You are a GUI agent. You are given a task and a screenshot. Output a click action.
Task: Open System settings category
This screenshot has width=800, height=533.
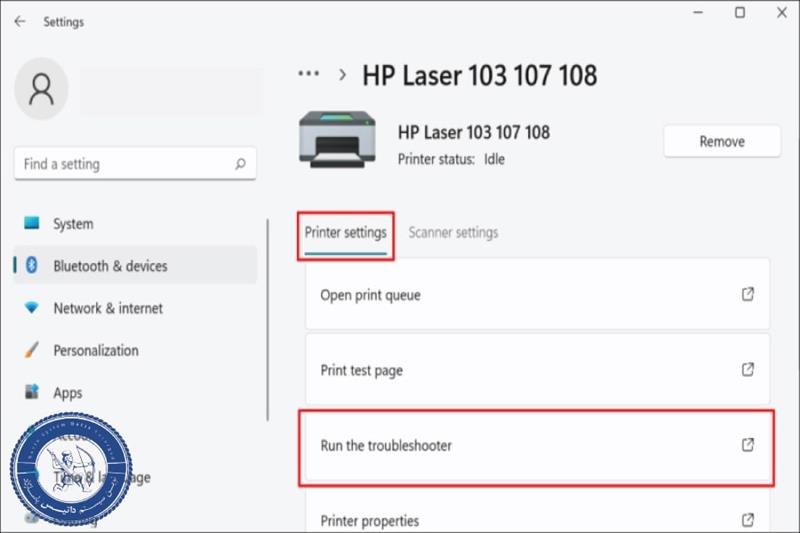coord(135,223)
